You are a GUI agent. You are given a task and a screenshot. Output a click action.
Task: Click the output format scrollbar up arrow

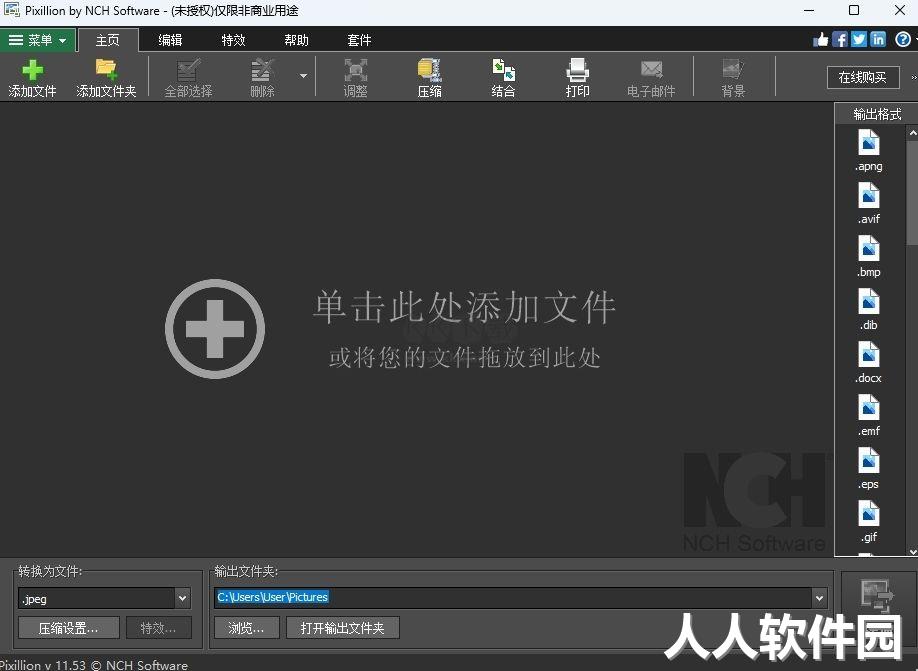[913, 133]
